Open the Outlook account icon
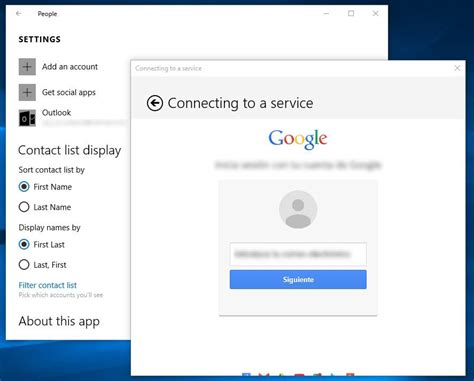The width and height of the screenshot is (474, 381). [x=27, y=118]
